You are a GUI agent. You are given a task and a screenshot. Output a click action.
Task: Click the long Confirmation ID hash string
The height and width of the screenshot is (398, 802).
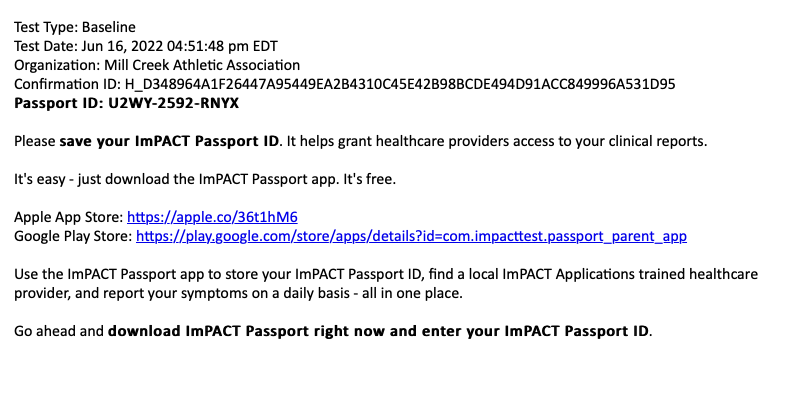400,84
